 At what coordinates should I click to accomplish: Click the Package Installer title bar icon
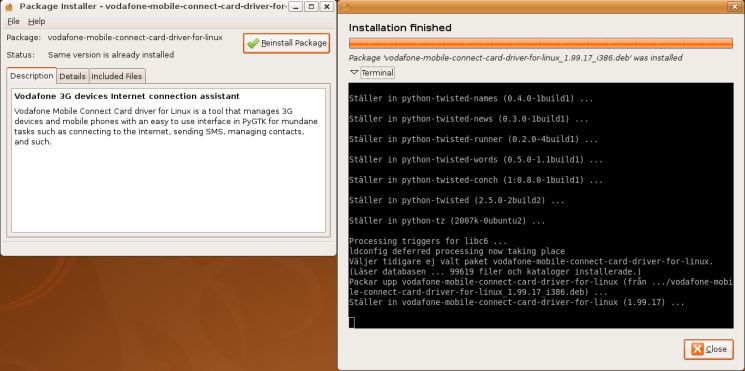(x=9, y=7)
